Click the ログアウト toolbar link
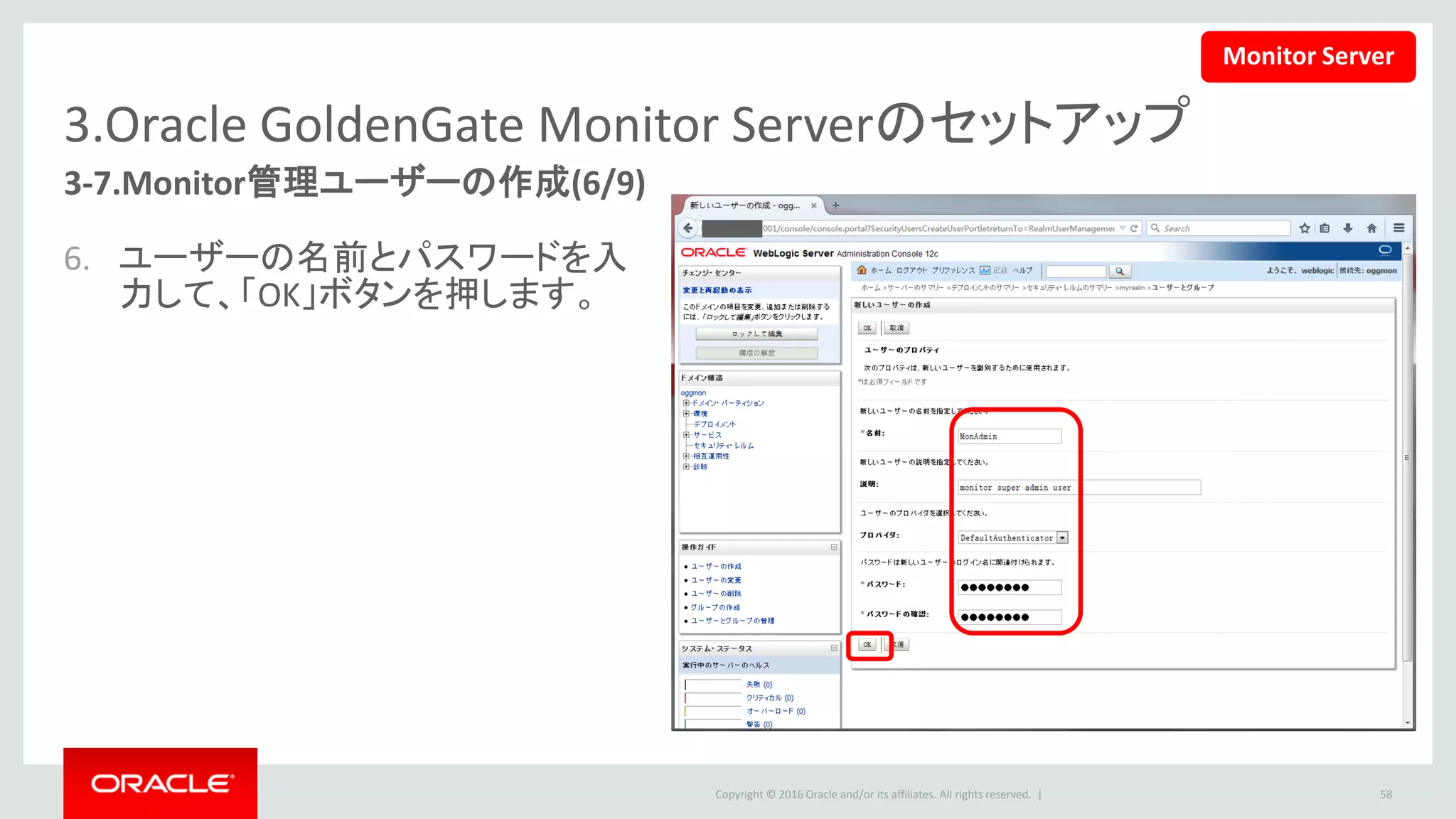 click(x=911, y=271)
